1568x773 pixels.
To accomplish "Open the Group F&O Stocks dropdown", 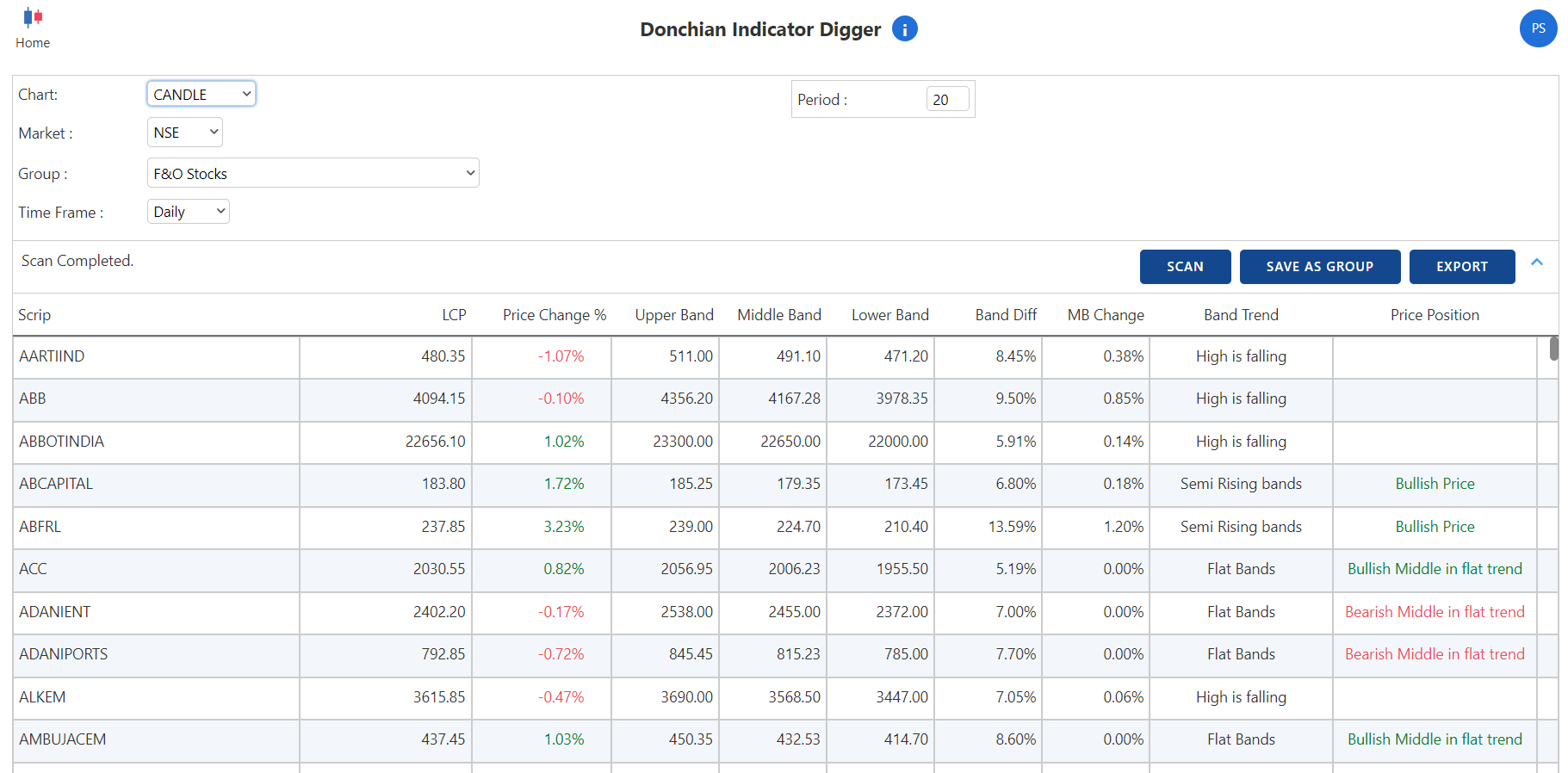I will pyautogui.click(x=313, y=173).
